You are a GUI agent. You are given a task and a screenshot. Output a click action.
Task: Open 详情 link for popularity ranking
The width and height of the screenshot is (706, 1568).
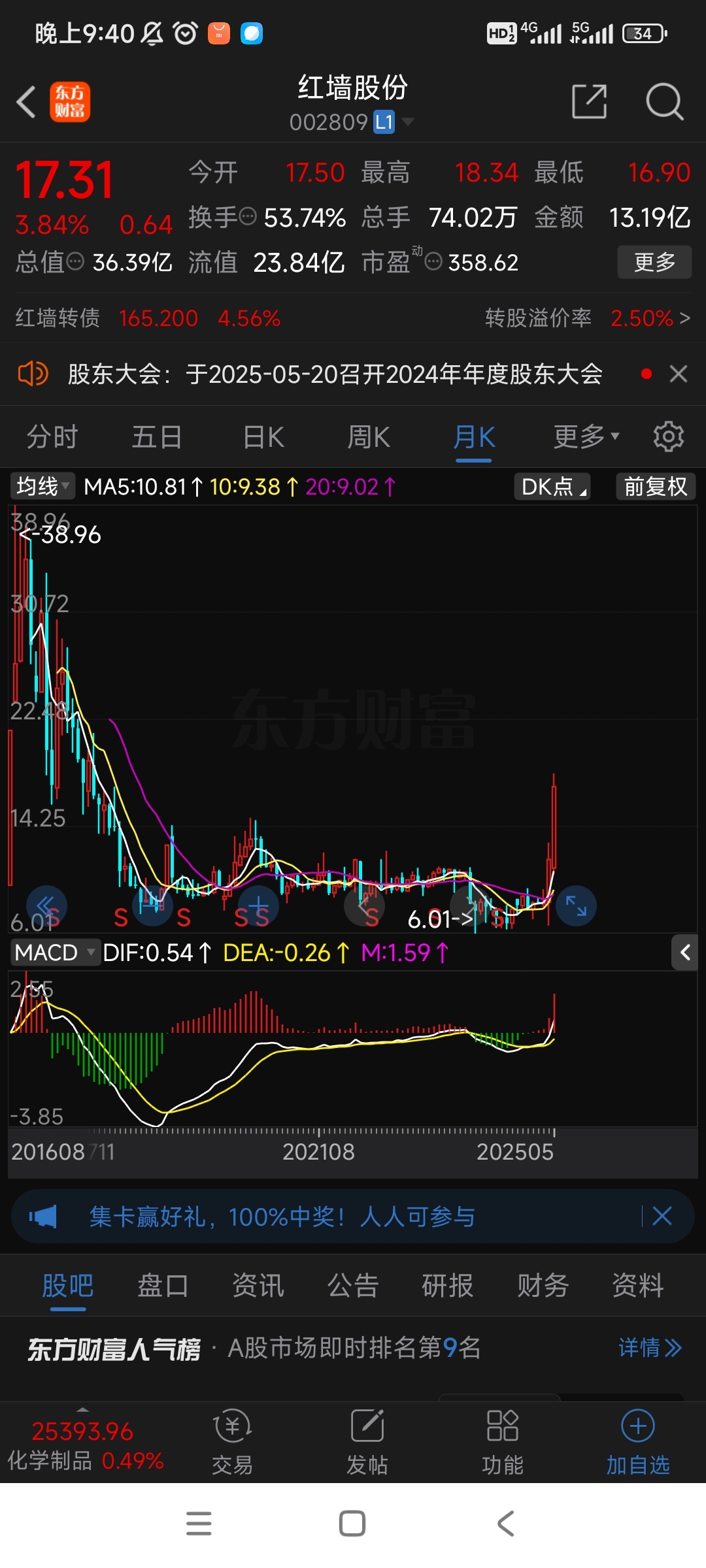click(650, 1348)
